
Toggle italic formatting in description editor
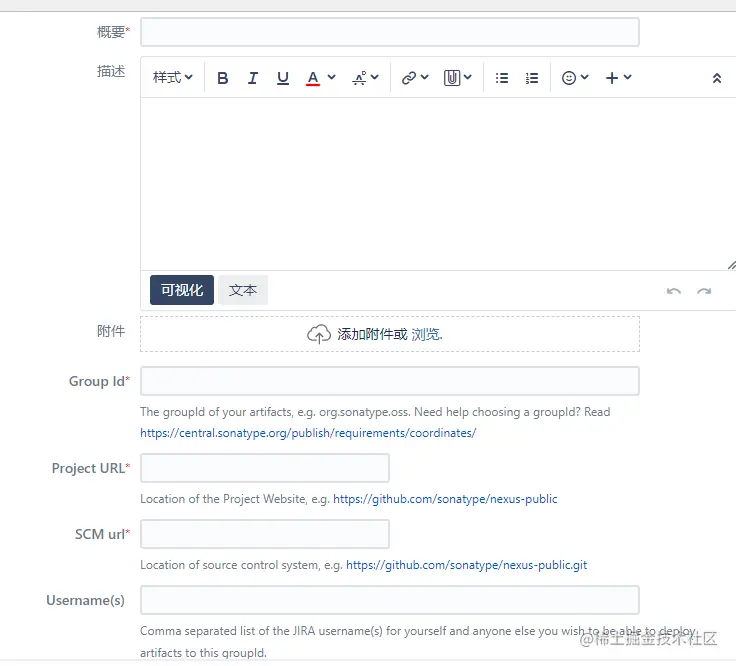[253, 78]
